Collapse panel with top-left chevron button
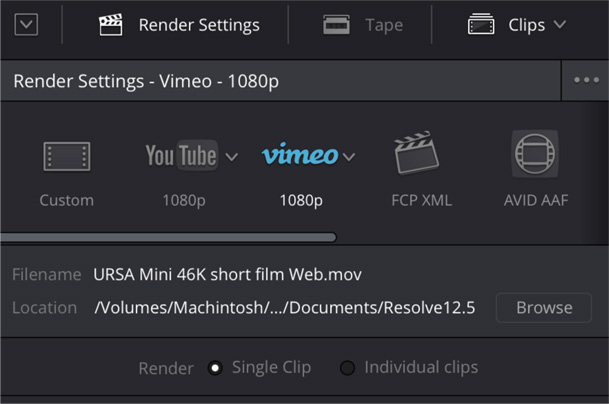 point(26,25)
